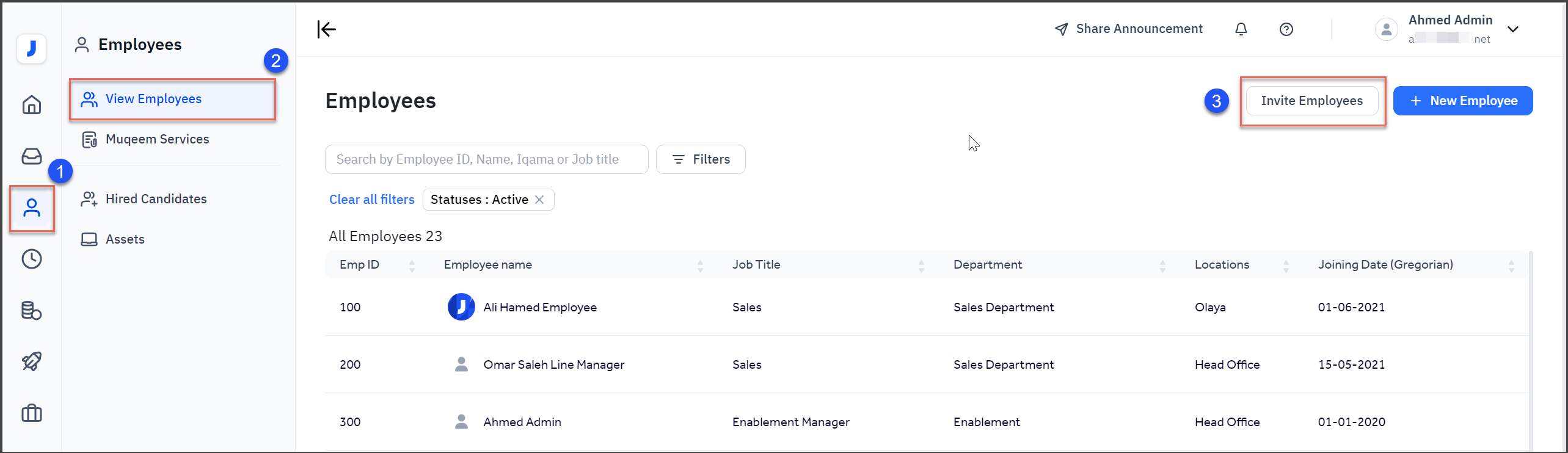Open the inbox tray icon in sidebar
Image resolution: width=1568 pixels, height=453 pixels.
coord(32,156)
